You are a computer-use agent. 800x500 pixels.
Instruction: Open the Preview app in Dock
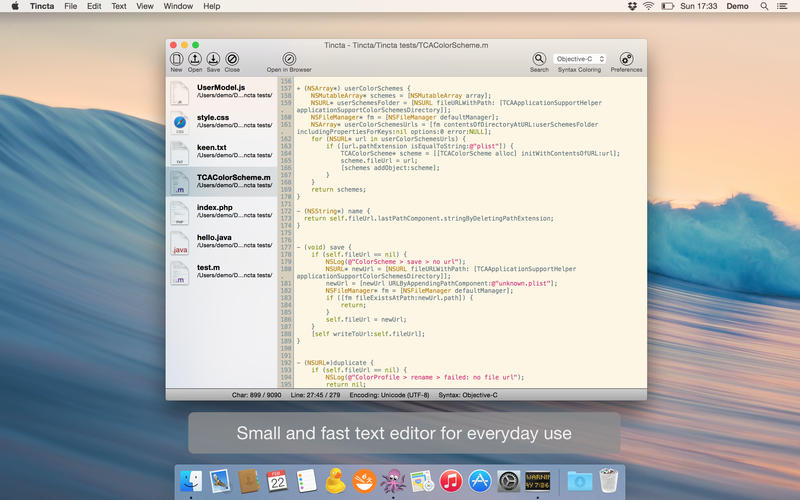pyautogui.click(x=422, y=481)
